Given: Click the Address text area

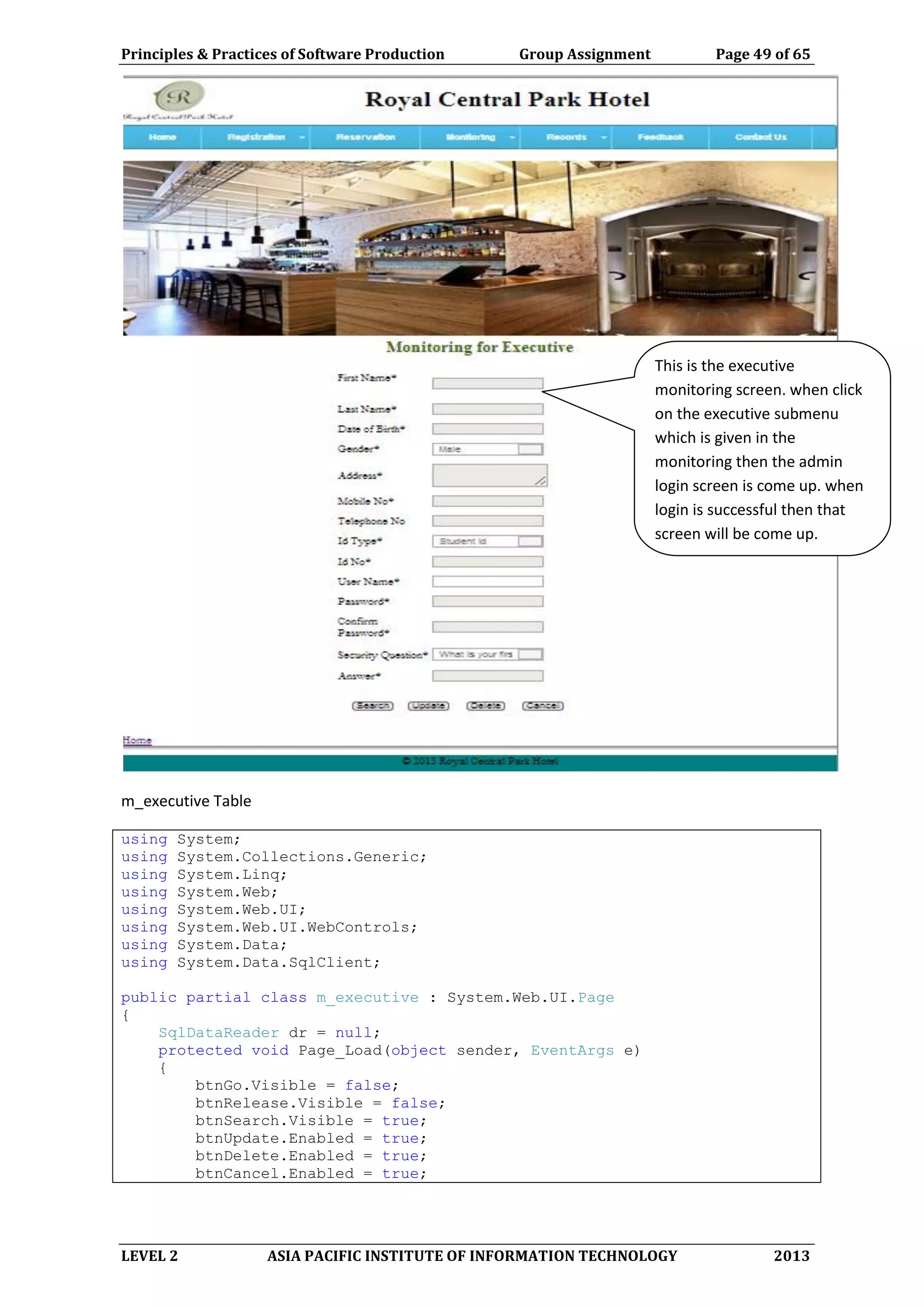Looking at the screenshot, I should (490, 475).
